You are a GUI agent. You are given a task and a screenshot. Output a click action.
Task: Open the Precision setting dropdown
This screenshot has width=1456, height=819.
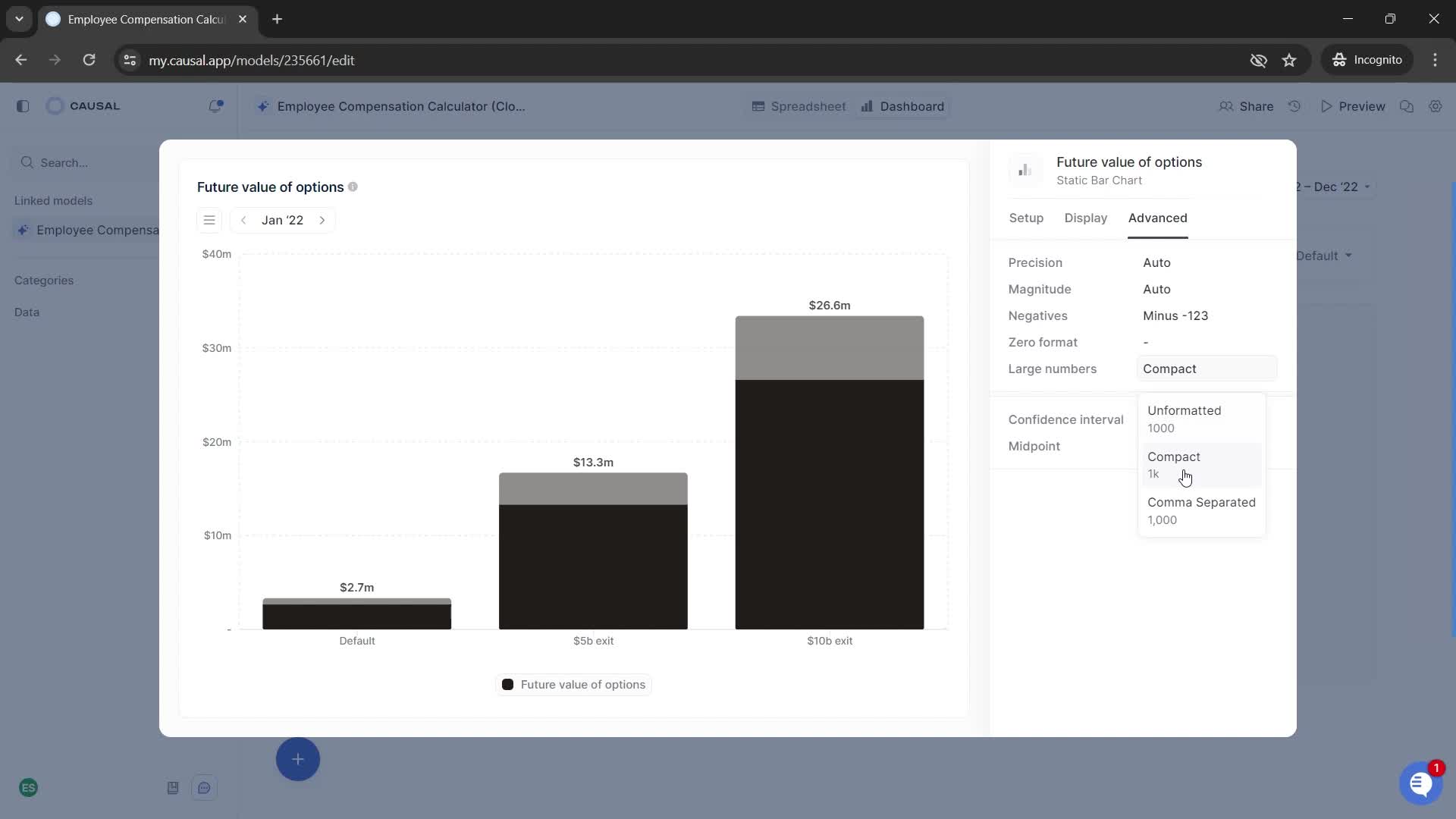pos(1159,262)
